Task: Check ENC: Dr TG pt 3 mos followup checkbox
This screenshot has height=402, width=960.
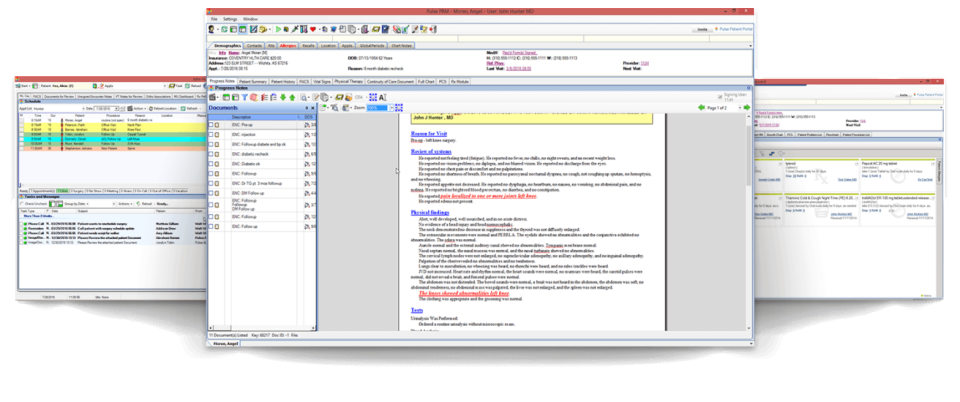Action: pyautogui.click(x=211, y=183)
